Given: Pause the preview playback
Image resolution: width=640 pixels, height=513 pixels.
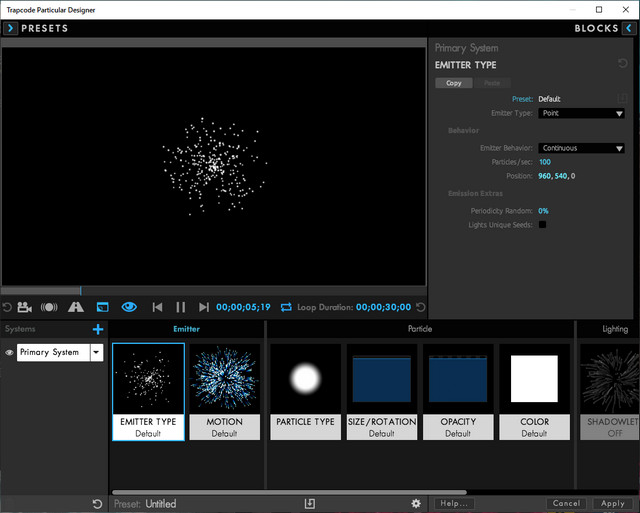Looking at the screenshot, I should click(181, 307).
